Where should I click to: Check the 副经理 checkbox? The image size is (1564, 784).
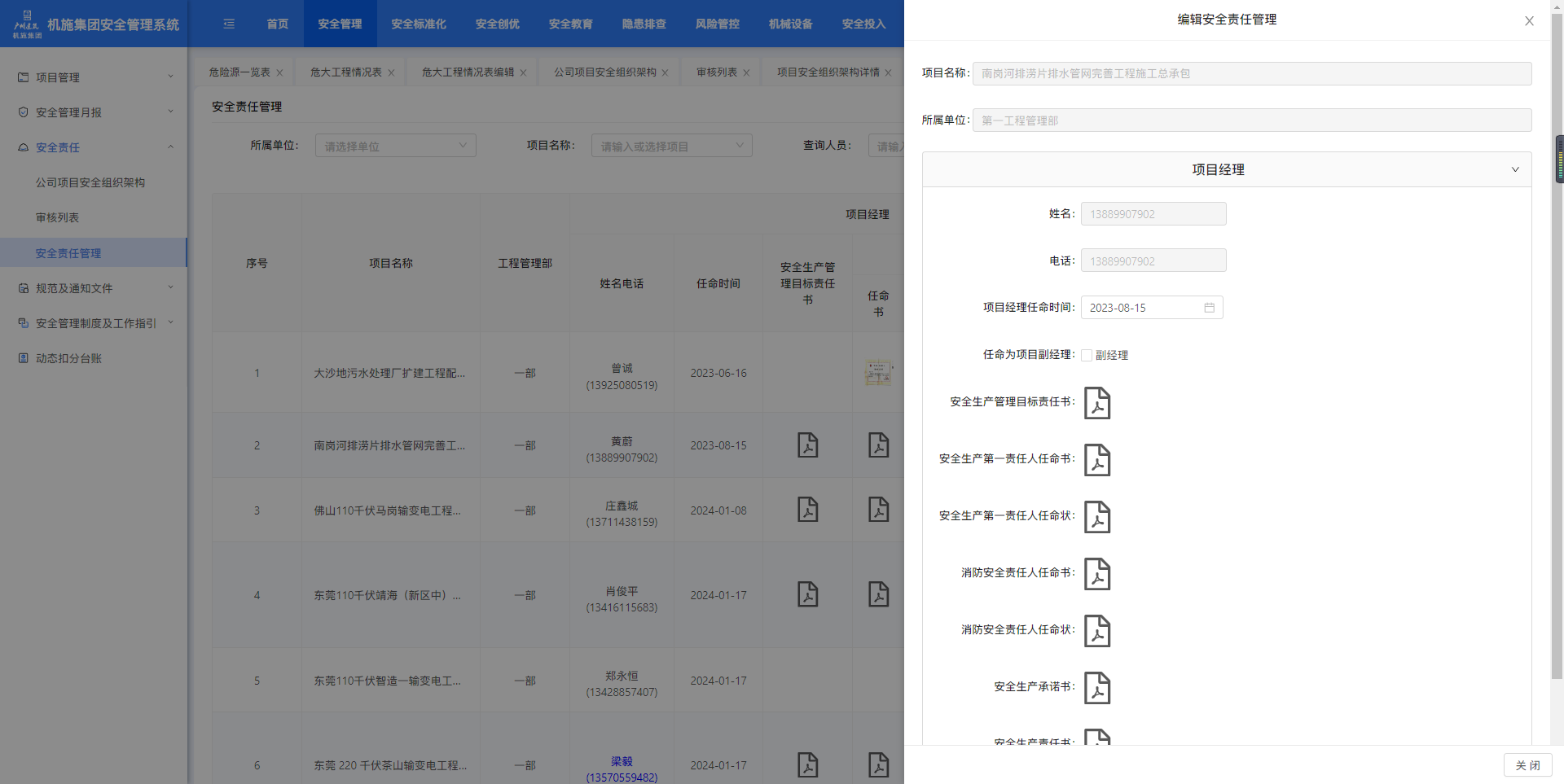tap(1087, 355)
